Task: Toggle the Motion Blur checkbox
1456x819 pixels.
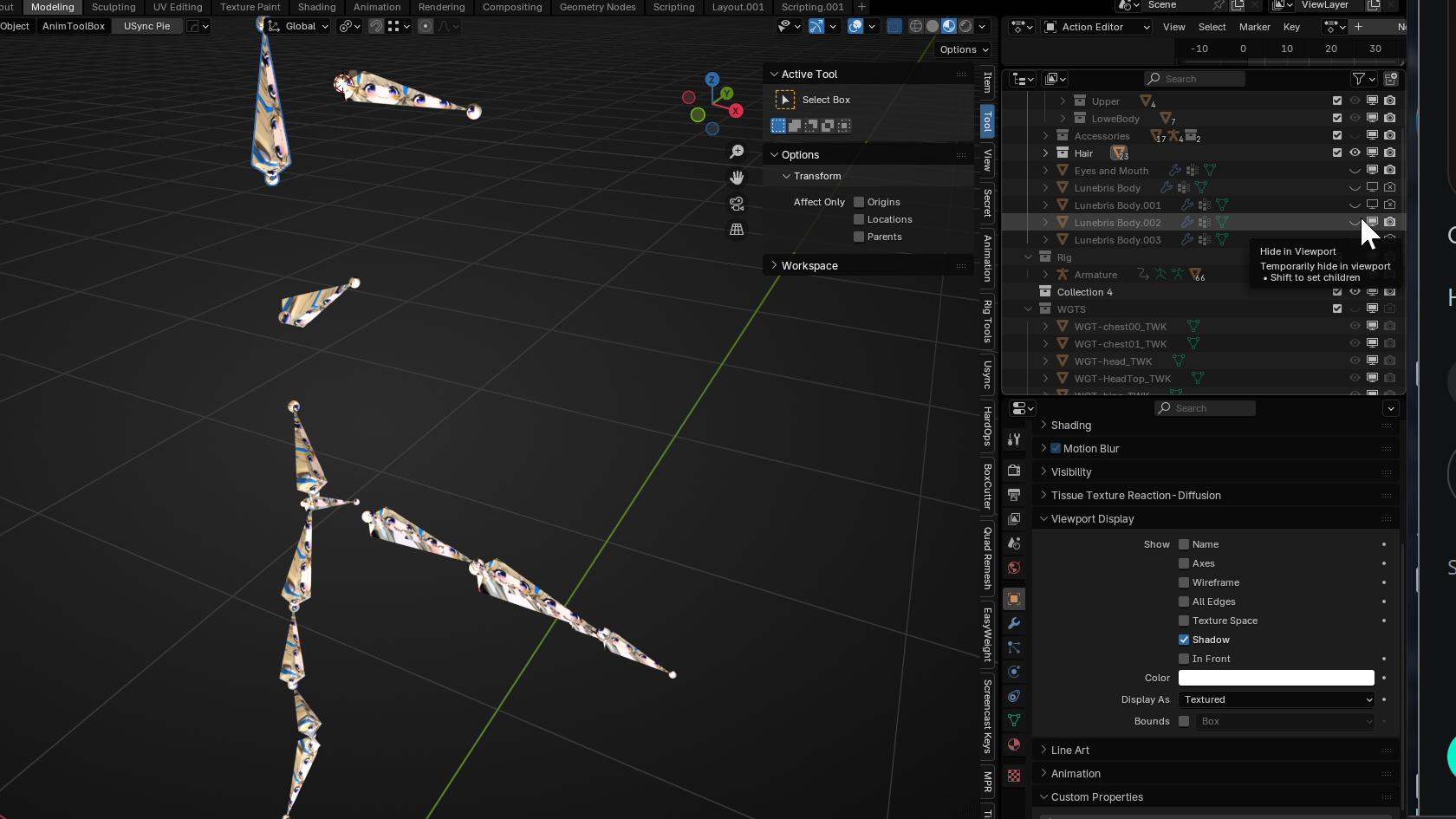Action: click(x=1056, y=448)
